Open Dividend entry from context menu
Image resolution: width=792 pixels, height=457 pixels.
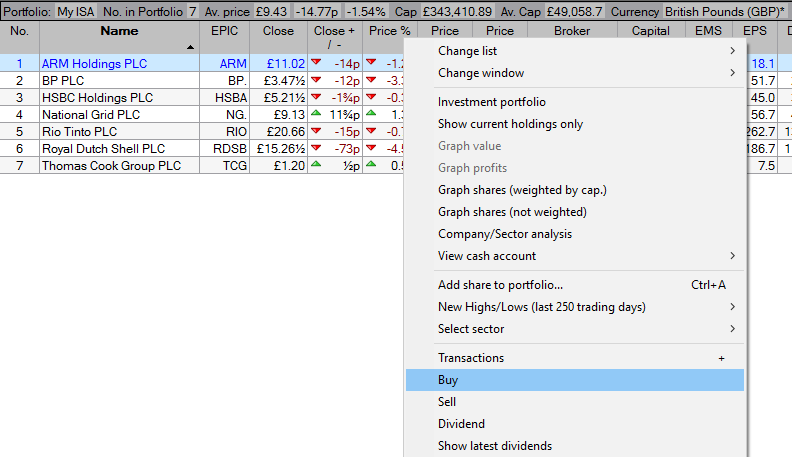tap(575, 424)
